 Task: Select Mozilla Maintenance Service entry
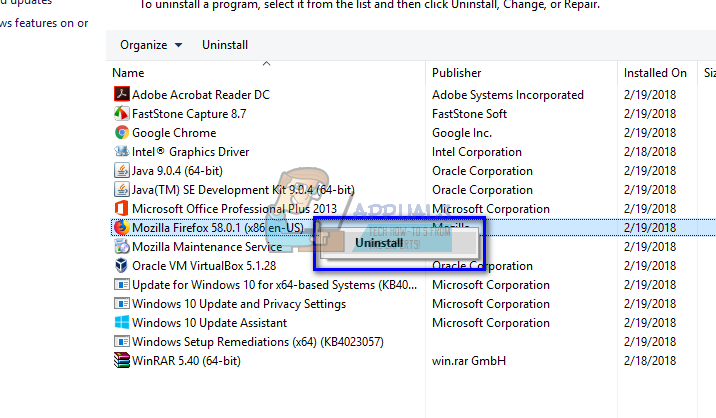[x=207, y=247]
